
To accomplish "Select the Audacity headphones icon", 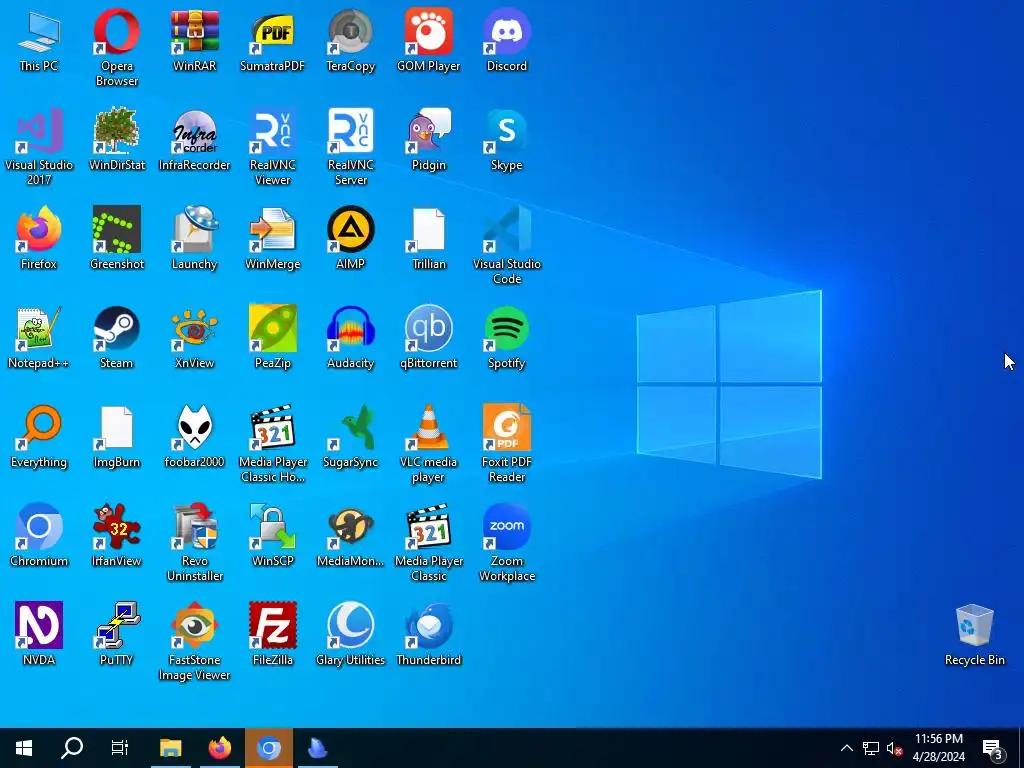I will [x=351, y=338].
